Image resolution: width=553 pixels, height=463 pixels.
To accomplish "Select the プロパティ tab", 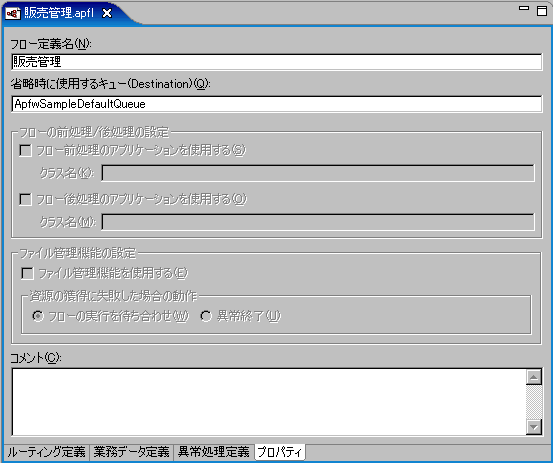I will click(280, 452).
